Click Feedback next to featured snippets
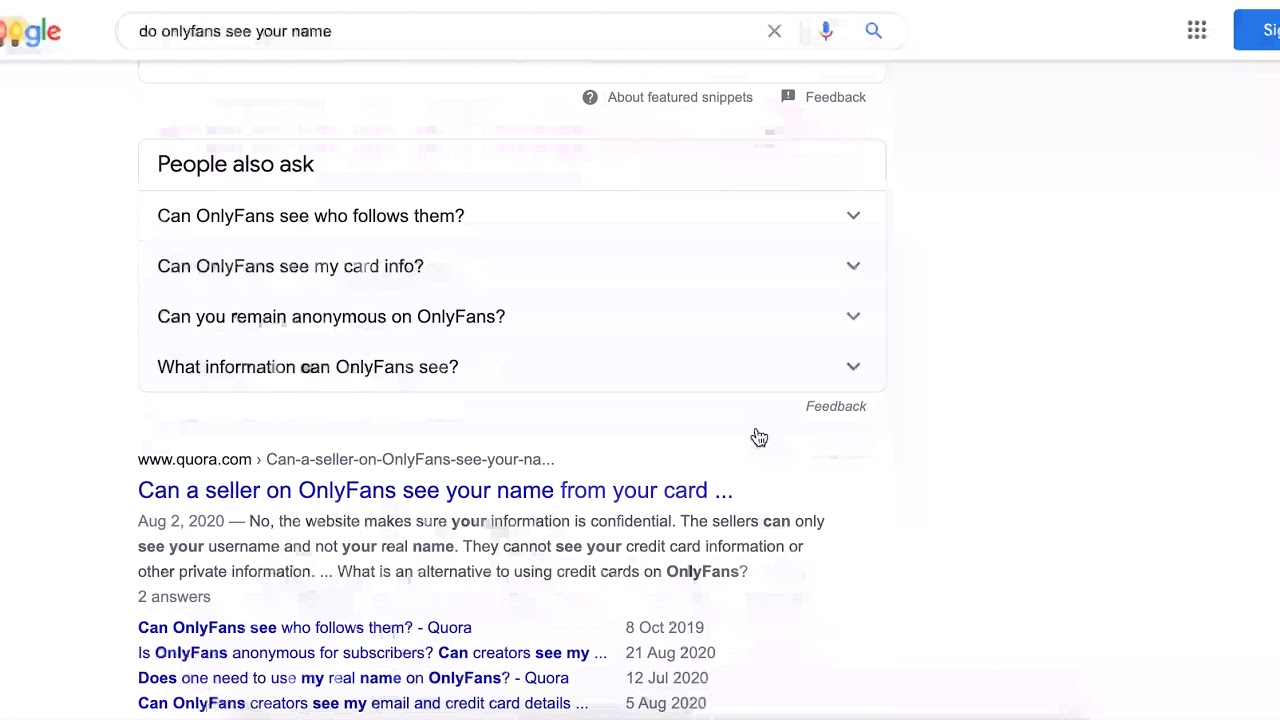This screenshot has width=1280, height=720. click(x=835, y=97)
